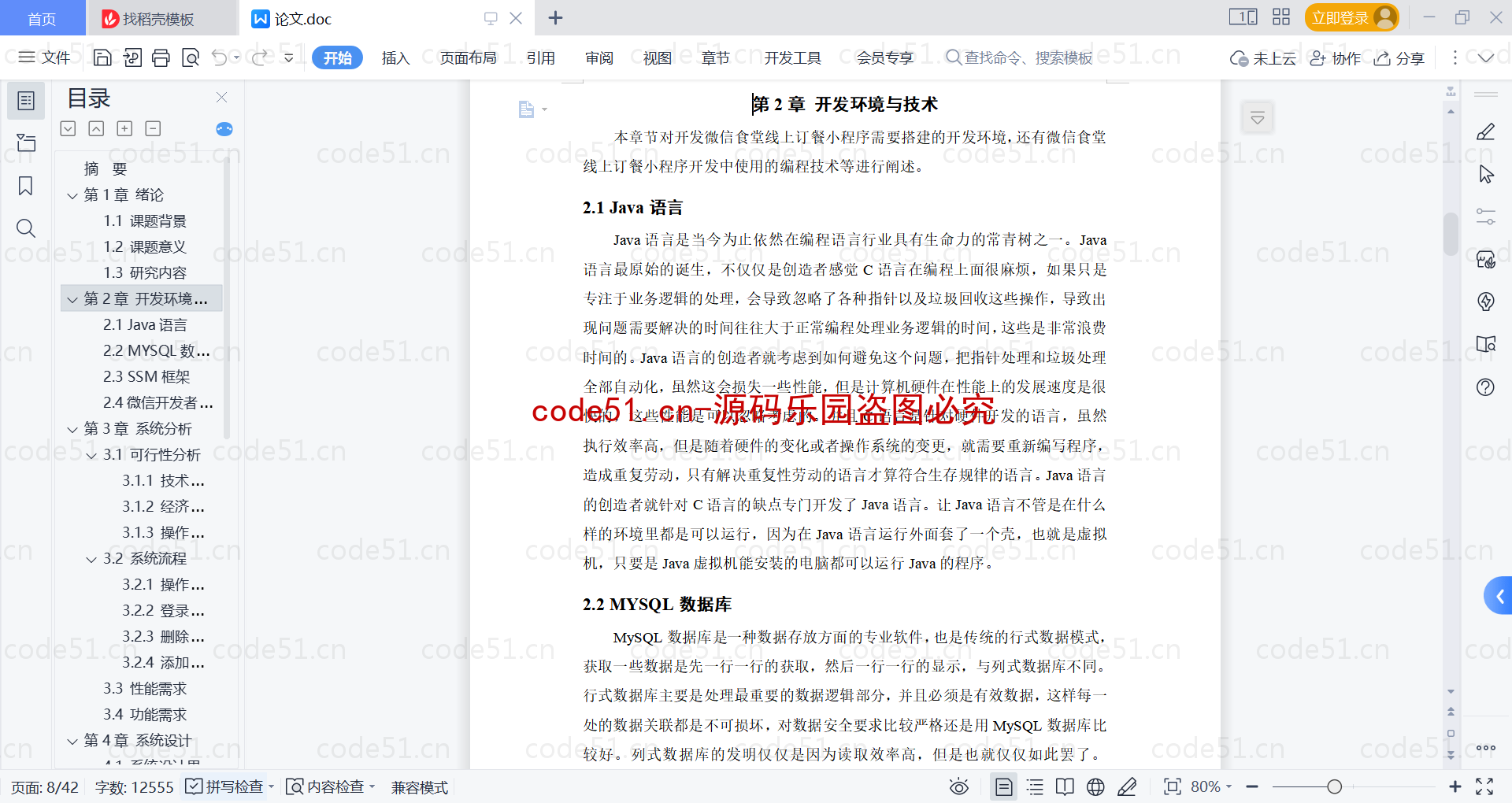The height and width of the screenshot is (803, 1512).
Task: Click 立即登录 login button
Action: click(x=1351, y=17)
